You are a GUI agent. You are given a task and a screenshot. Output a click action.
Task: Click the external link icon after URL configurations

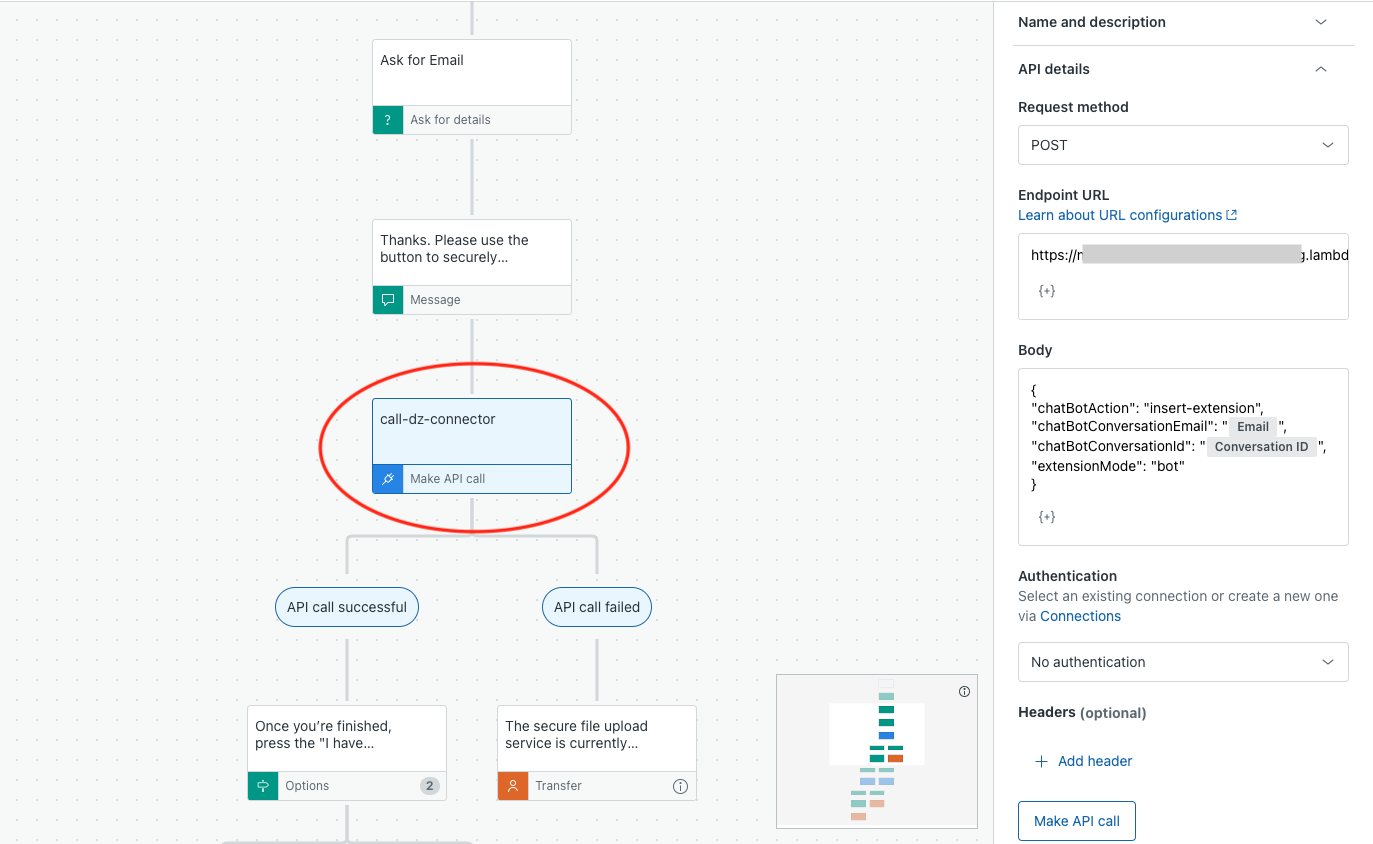(1232, 215)
